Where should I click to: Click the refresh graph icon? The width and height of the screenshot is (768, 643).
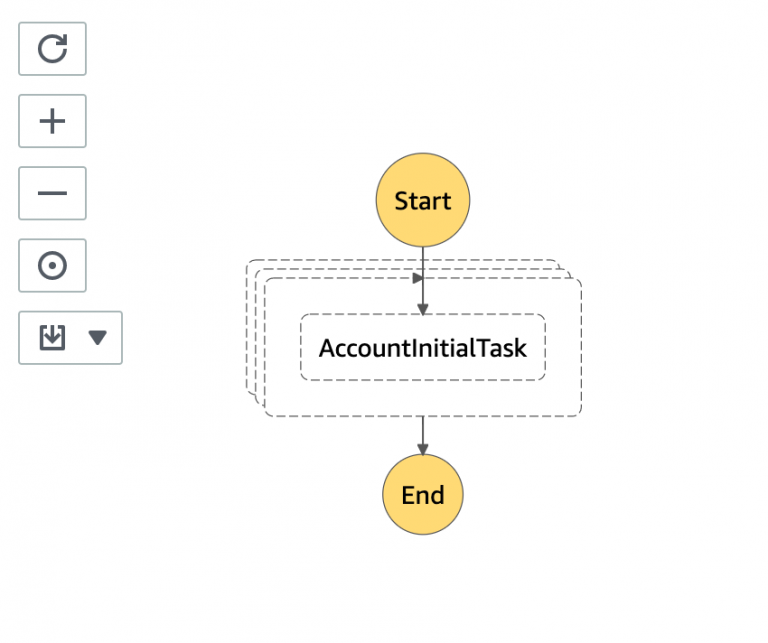(52, 48)
